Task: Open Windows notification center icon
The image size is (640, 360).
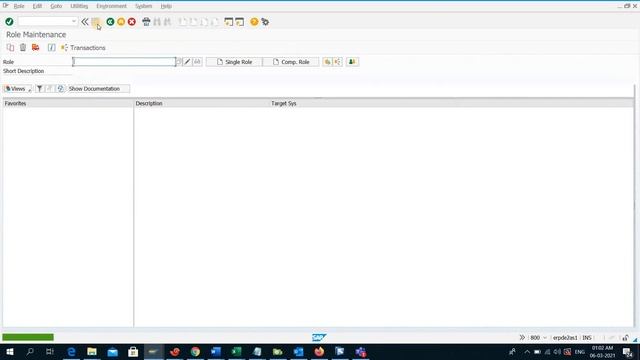Action: tap(627, 351)
